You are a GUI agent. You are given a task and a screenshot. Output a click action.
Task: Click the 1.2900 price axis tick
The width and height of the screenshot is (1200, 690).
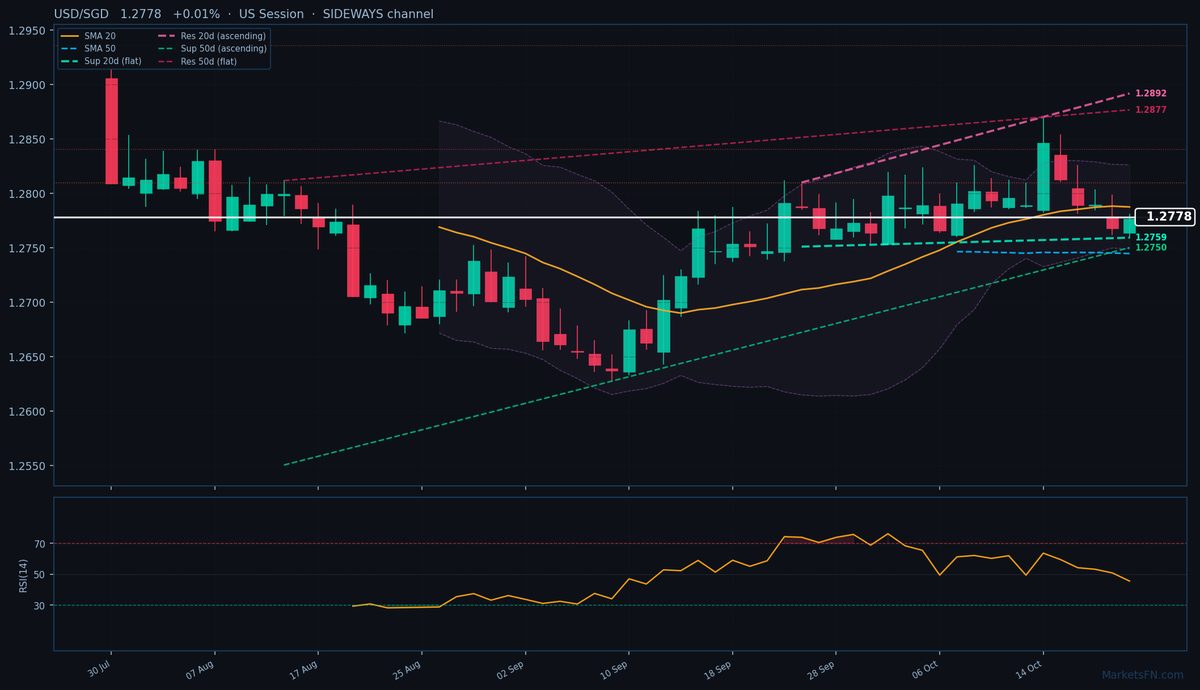(x=27, y=85)
